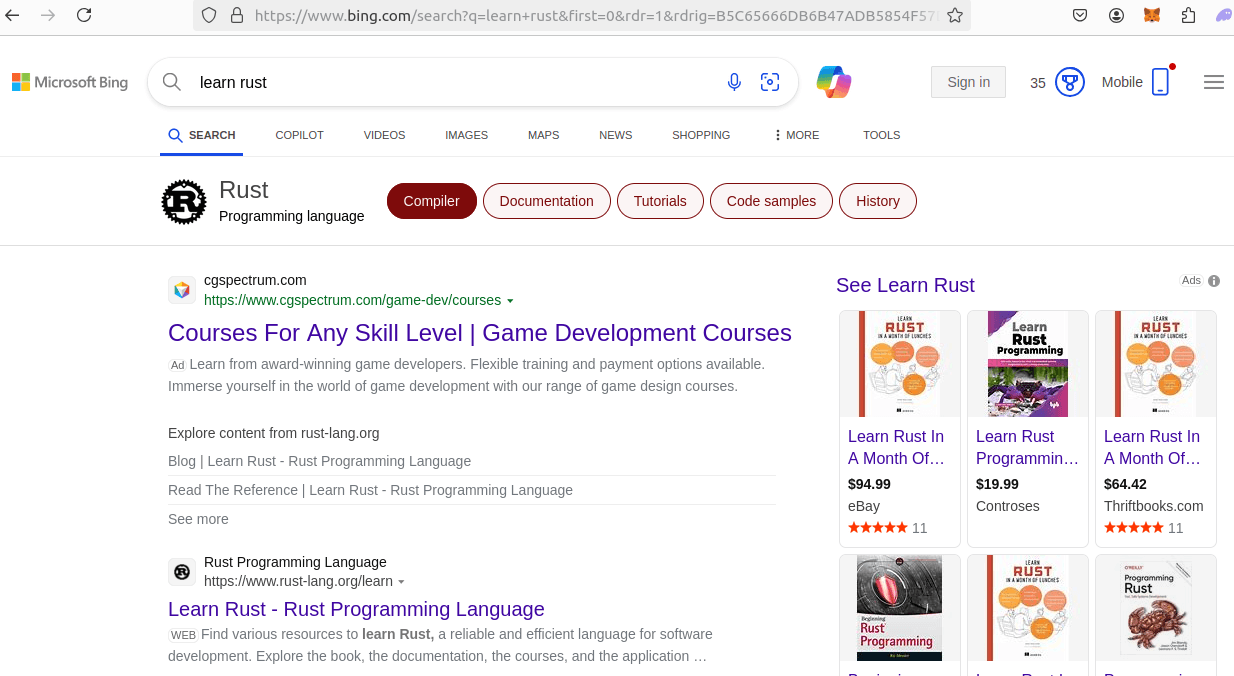The width and height of the screenshot is (1234, 676).
Task: Select the Compiler pill
Action: (x=431, y=201)
